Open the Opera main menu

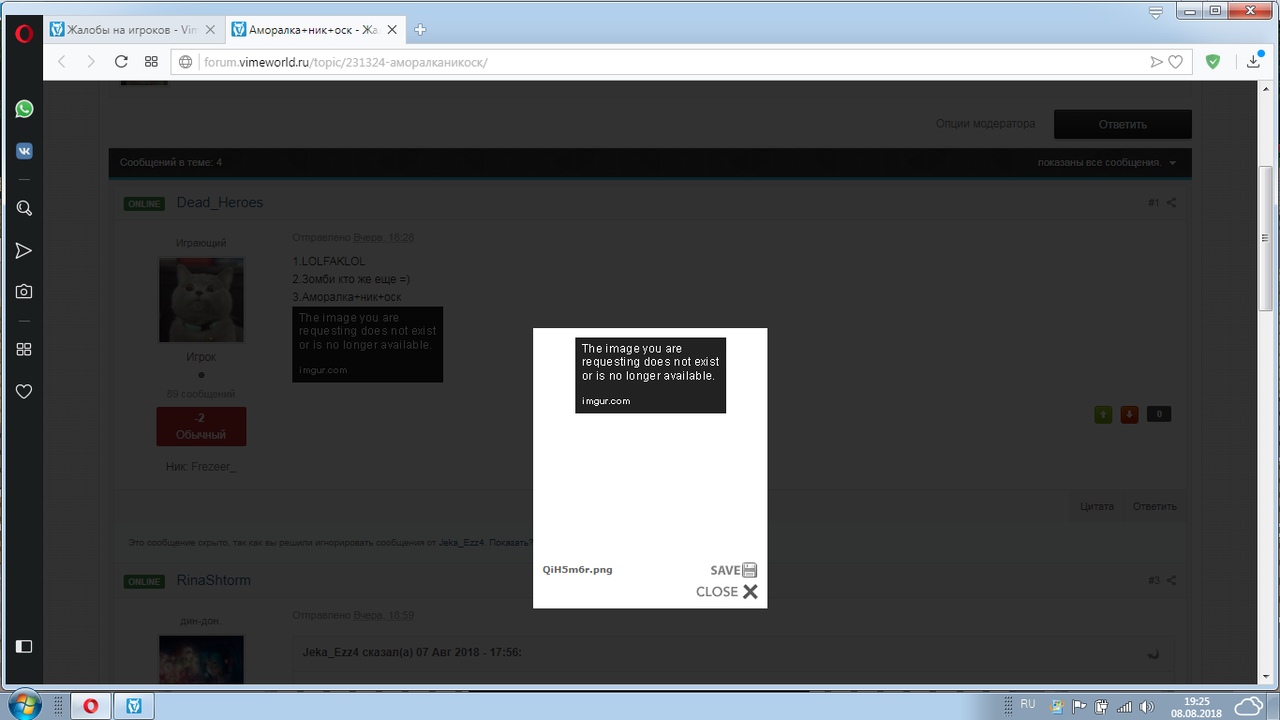point(24,33)
